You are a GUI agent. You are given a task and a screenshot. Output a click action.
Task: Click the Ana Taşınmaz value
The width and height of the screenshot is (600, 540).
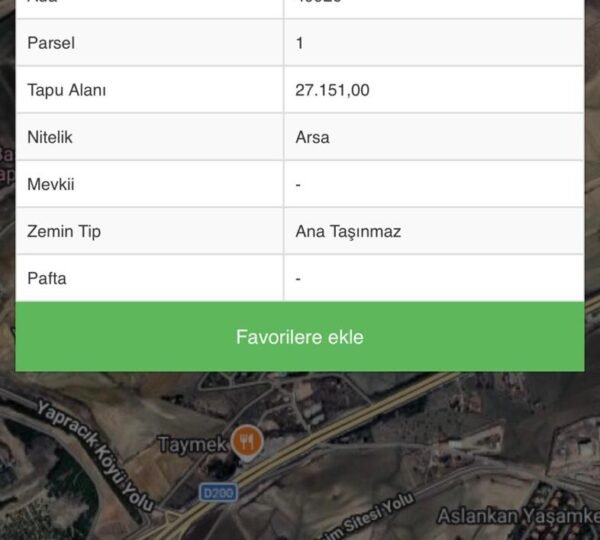coord(348,232)
